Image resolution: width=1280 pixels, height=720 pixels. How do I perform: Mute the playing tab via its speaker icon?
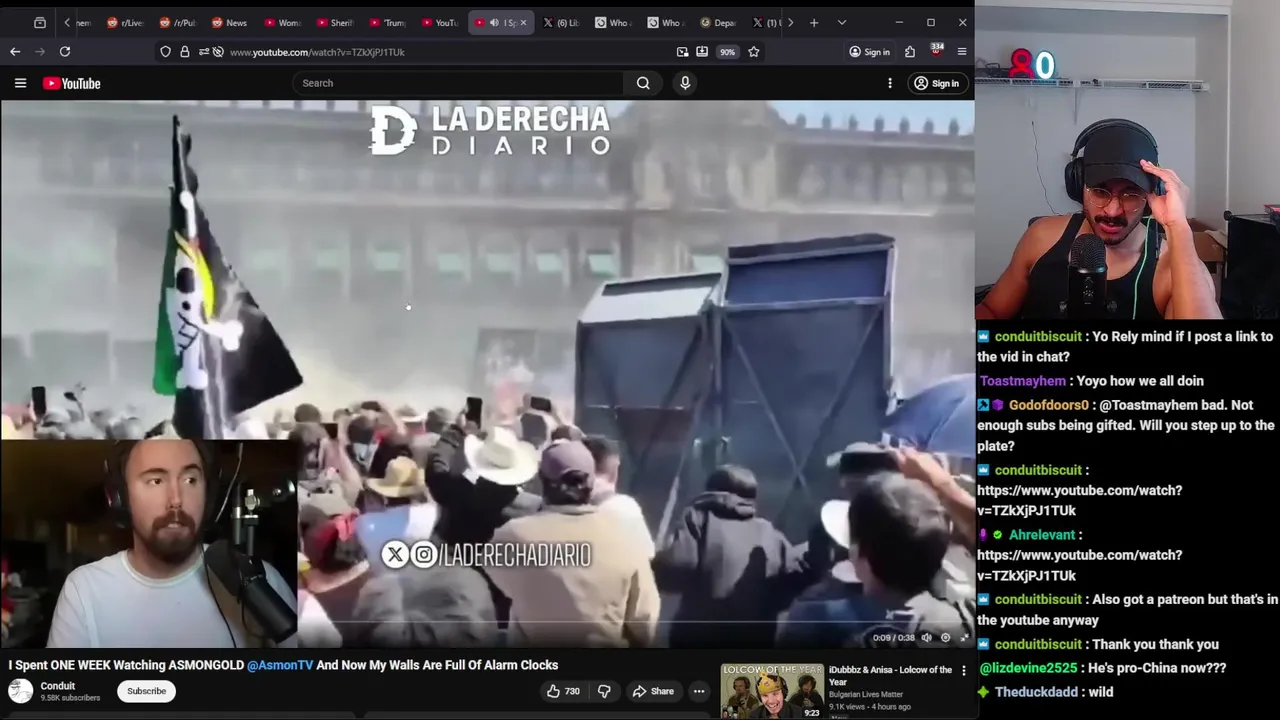pos(494,22)
